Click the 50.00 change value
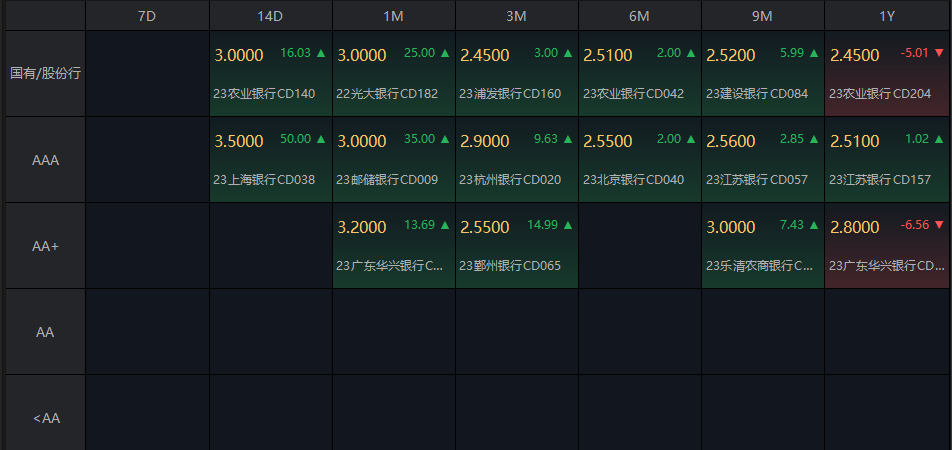 click(295, 139)
